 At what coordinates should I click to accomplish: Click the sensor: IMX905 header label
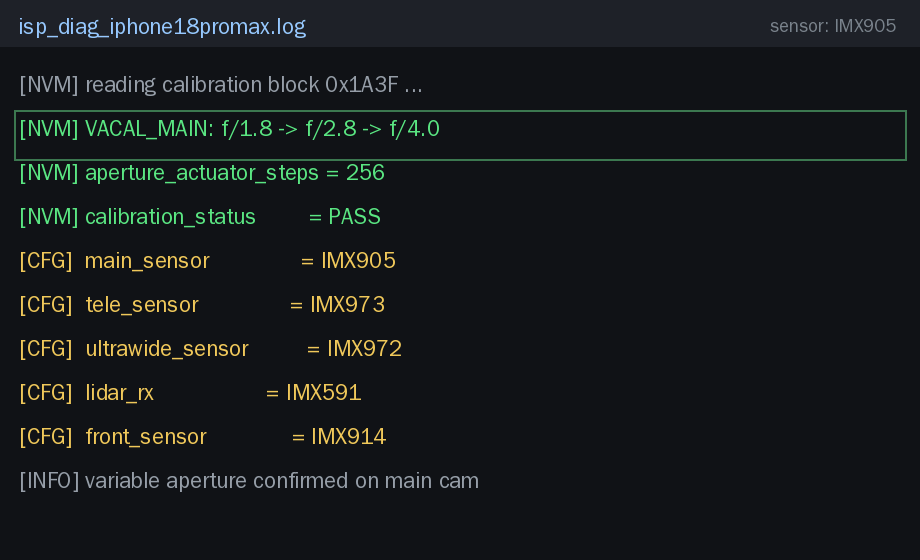(x=833, y=26)
